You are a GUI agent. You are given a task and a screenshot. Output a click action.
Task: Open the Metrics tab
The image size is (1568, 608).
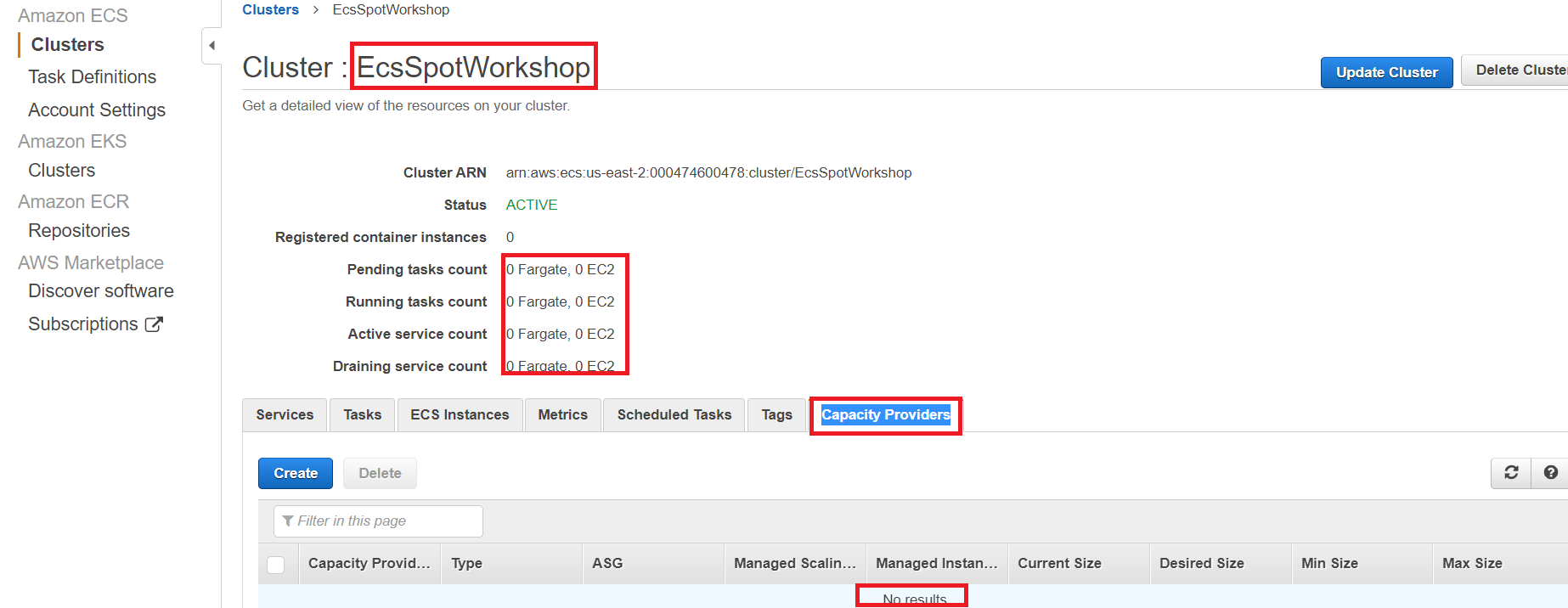click(x=562, y=415)
